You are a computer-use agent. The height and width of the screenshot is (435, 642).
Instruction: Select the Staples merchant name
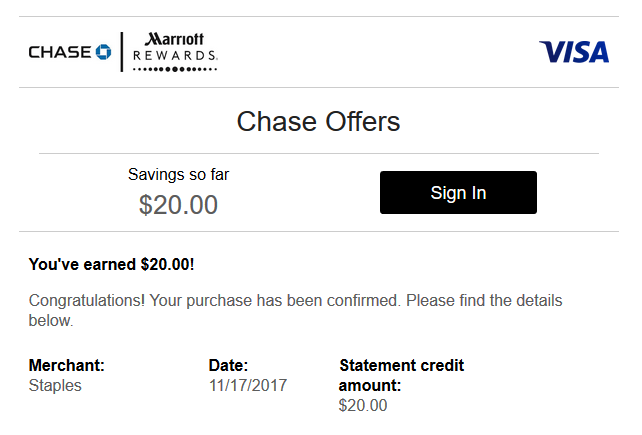point(55,385)
